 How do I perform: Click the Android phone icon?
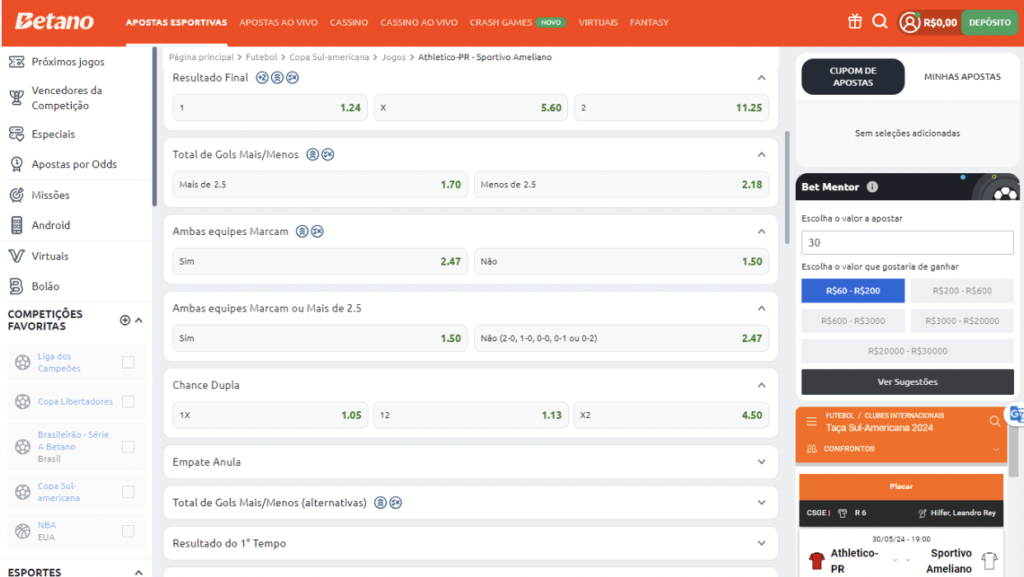click(x=16, y=225)
